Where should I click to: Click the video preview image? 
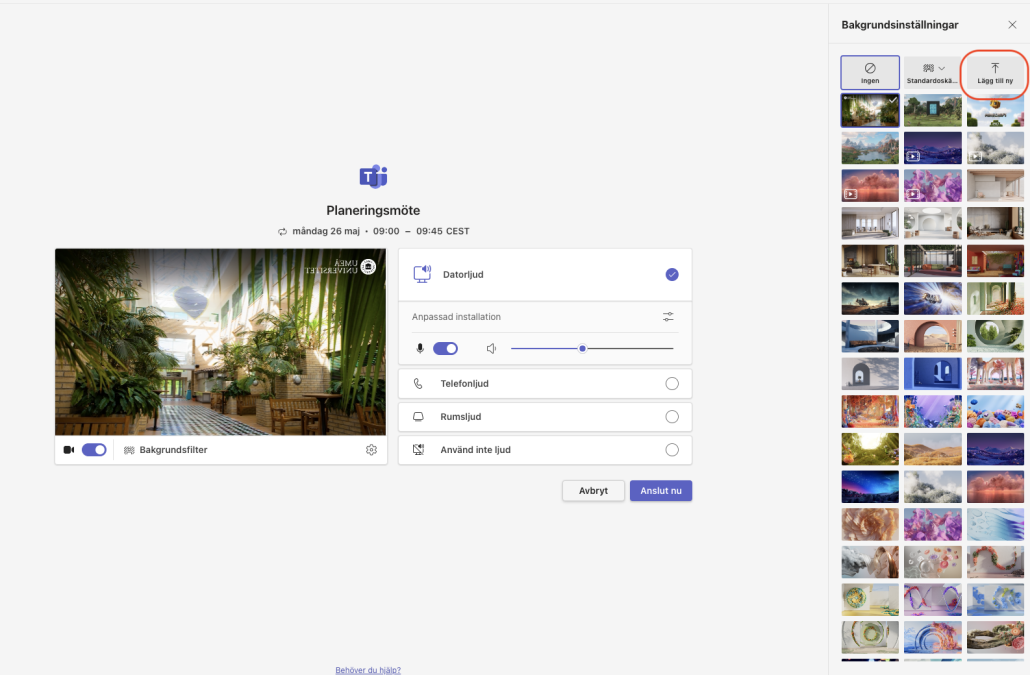click(x=221, y=342)
